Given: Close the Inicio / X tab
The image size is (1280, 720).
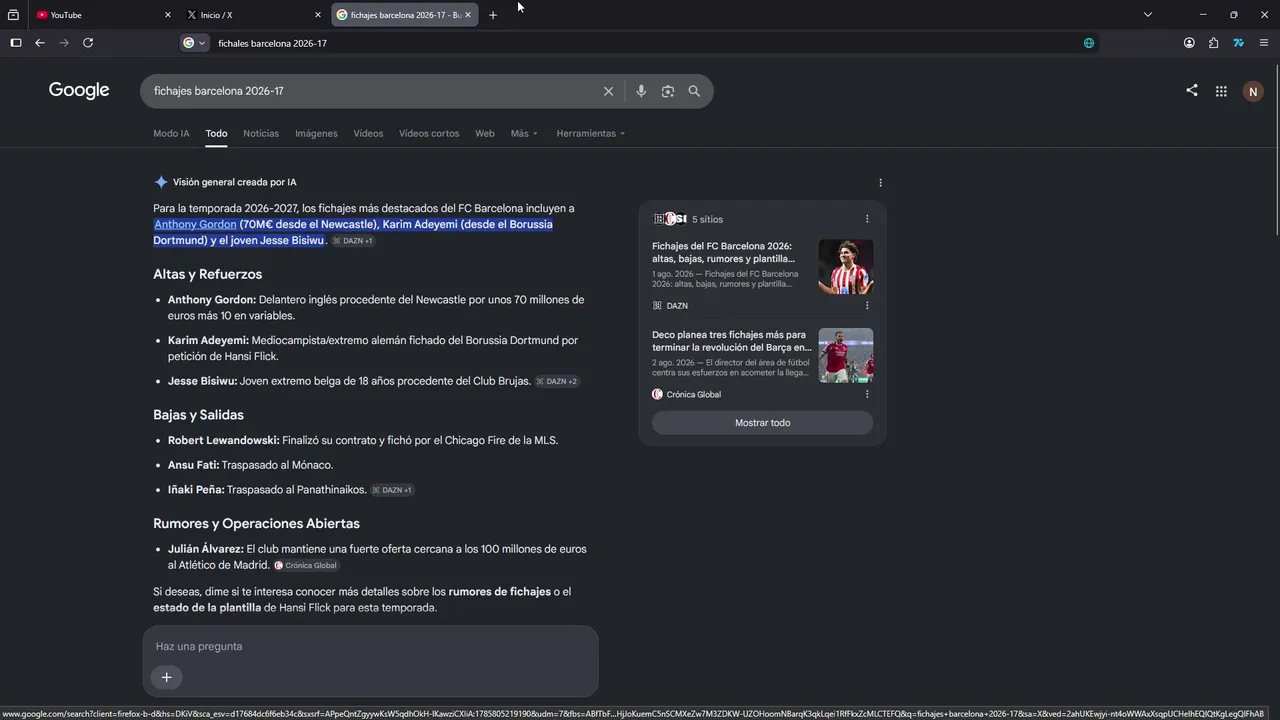Looking at the screenshot, I should point(318,15).
